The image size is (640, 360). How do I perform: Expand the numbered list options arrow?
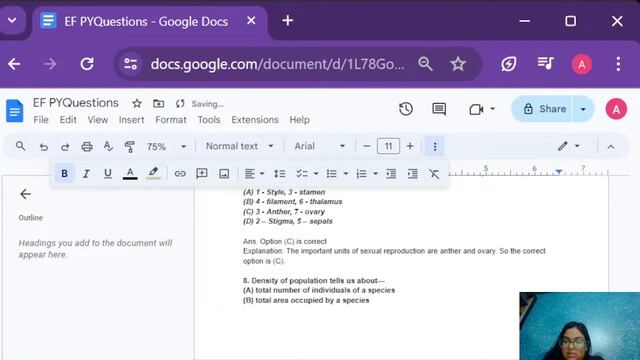click(x=375, y=174)
